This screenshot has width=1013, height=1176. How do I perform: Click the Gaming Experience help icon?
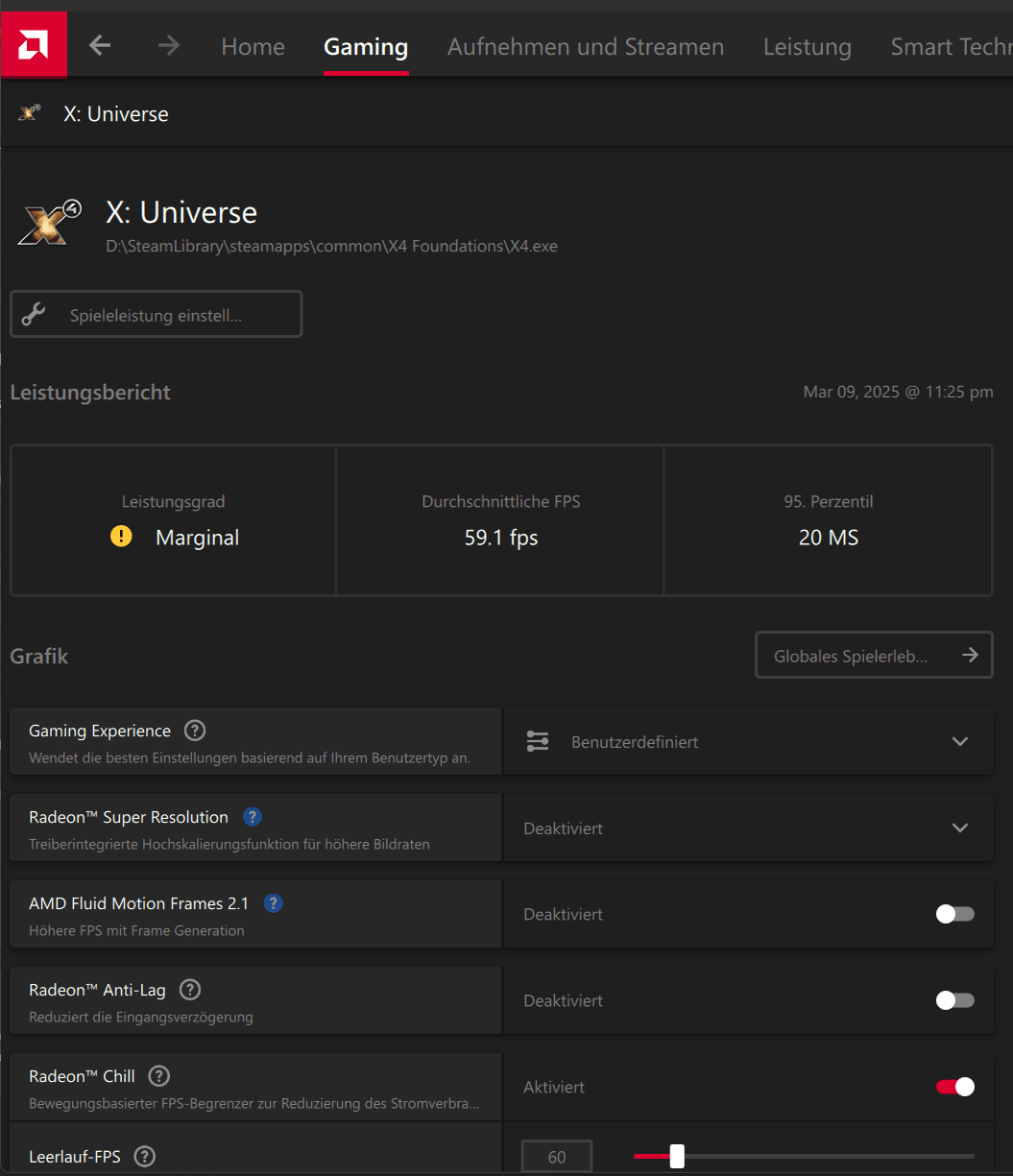[195, 731]
